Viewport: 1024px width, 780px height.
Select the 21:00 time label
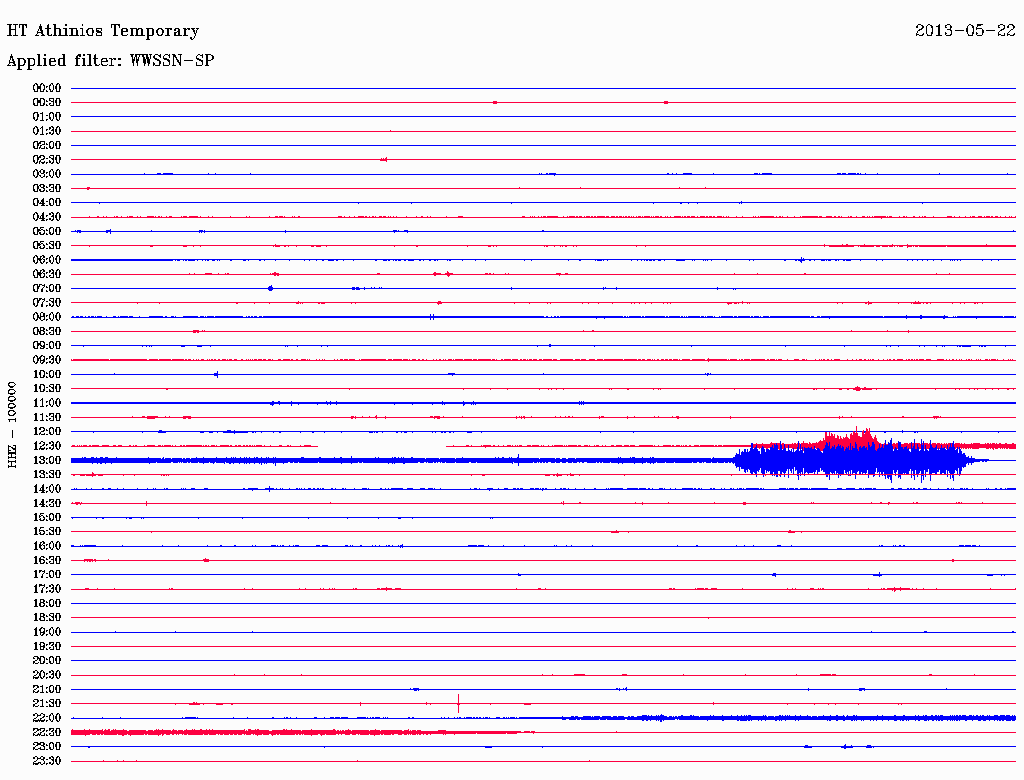(47, 689)
